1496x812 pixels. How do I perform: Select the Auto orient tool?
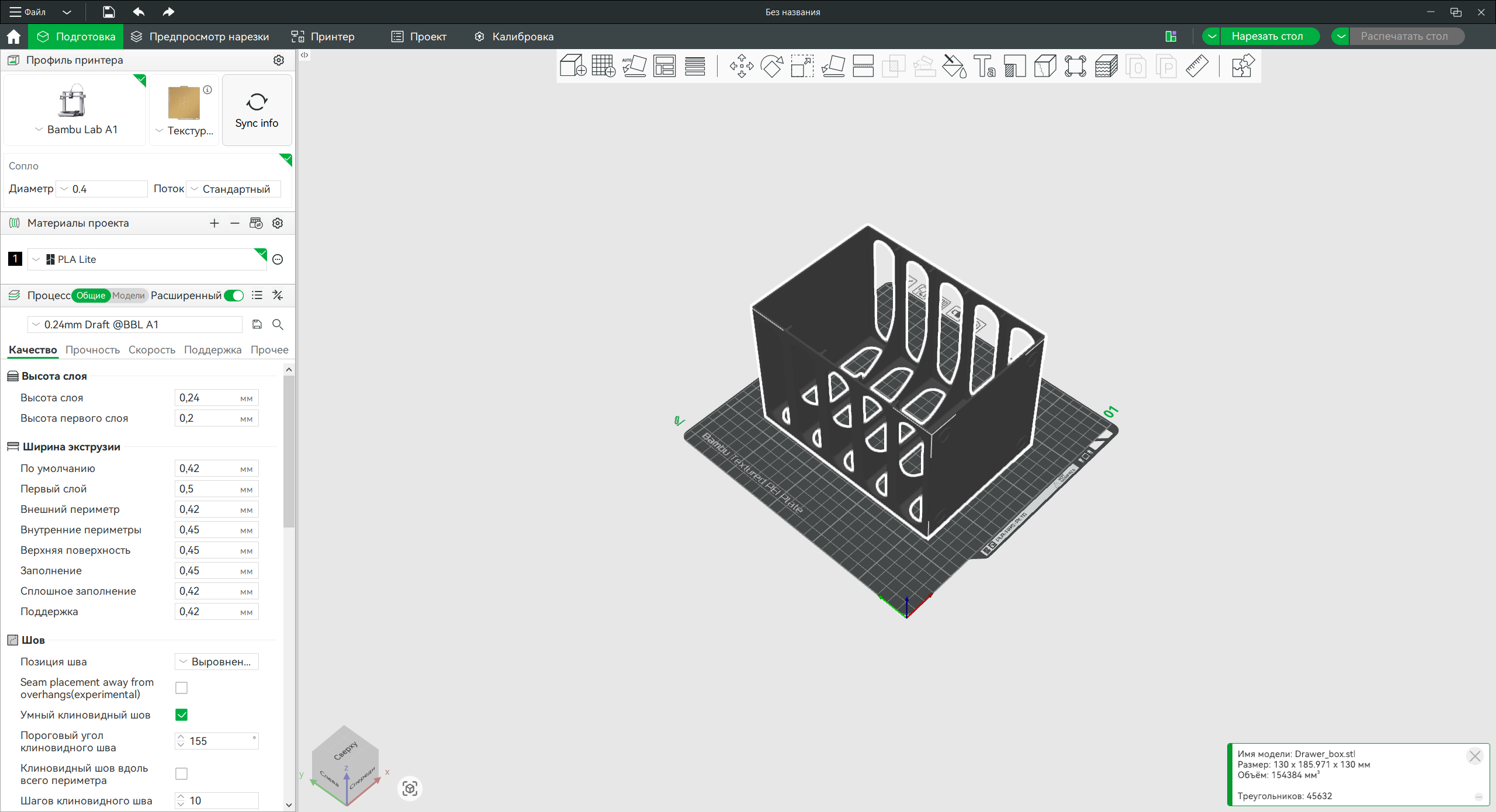point(634,66)
